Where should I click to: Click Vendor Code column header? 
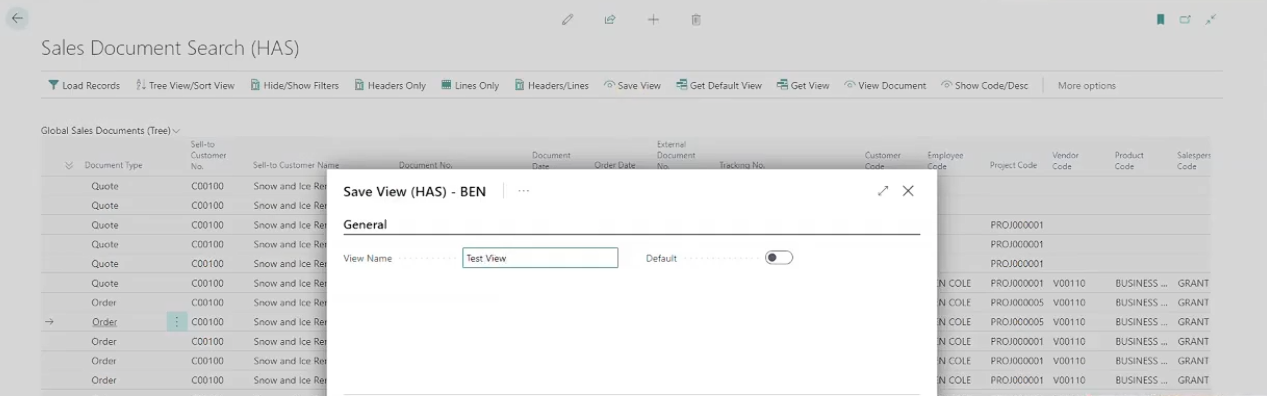(x=1065, y=160)
